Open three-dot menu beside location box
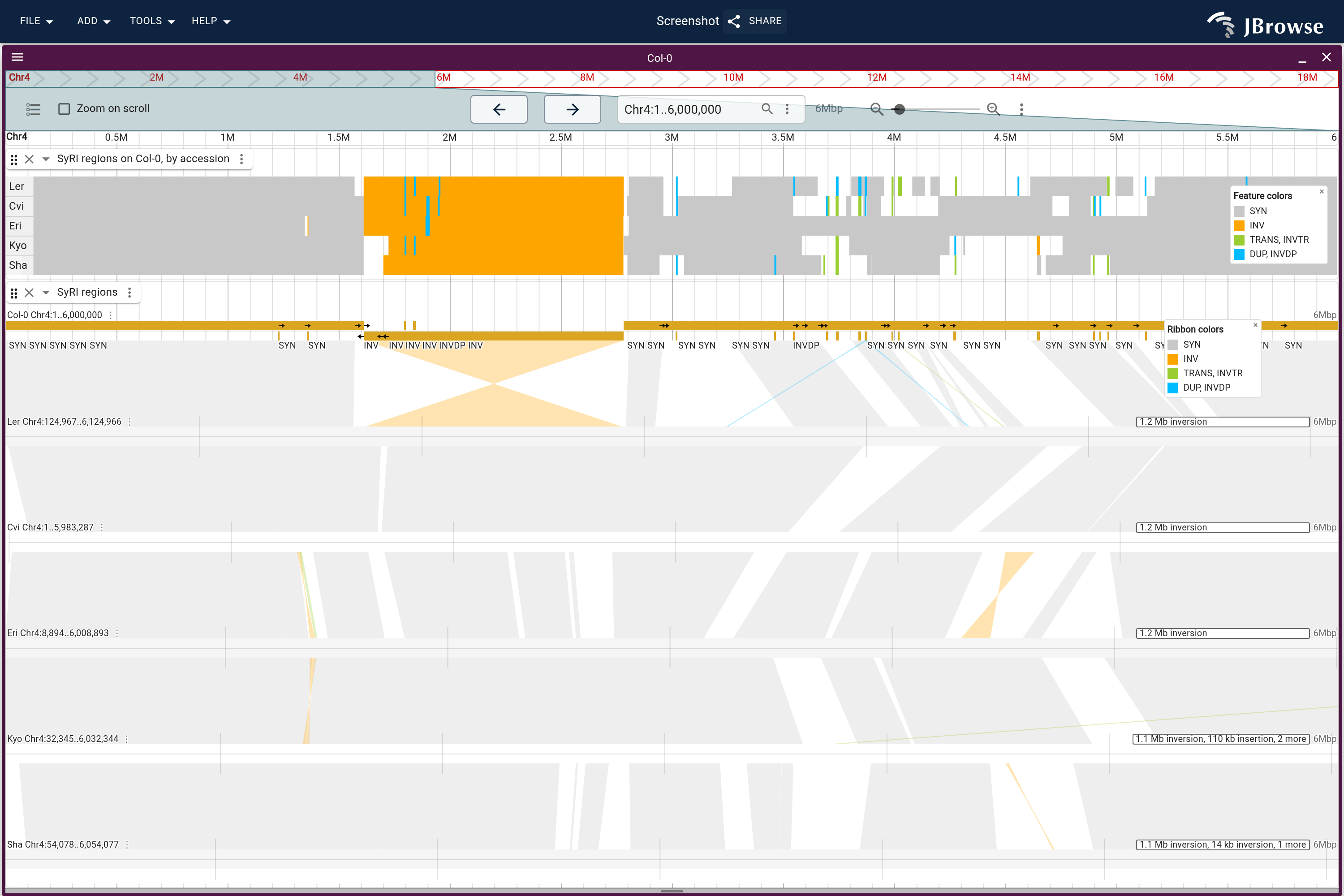 [x=787, y=108]
